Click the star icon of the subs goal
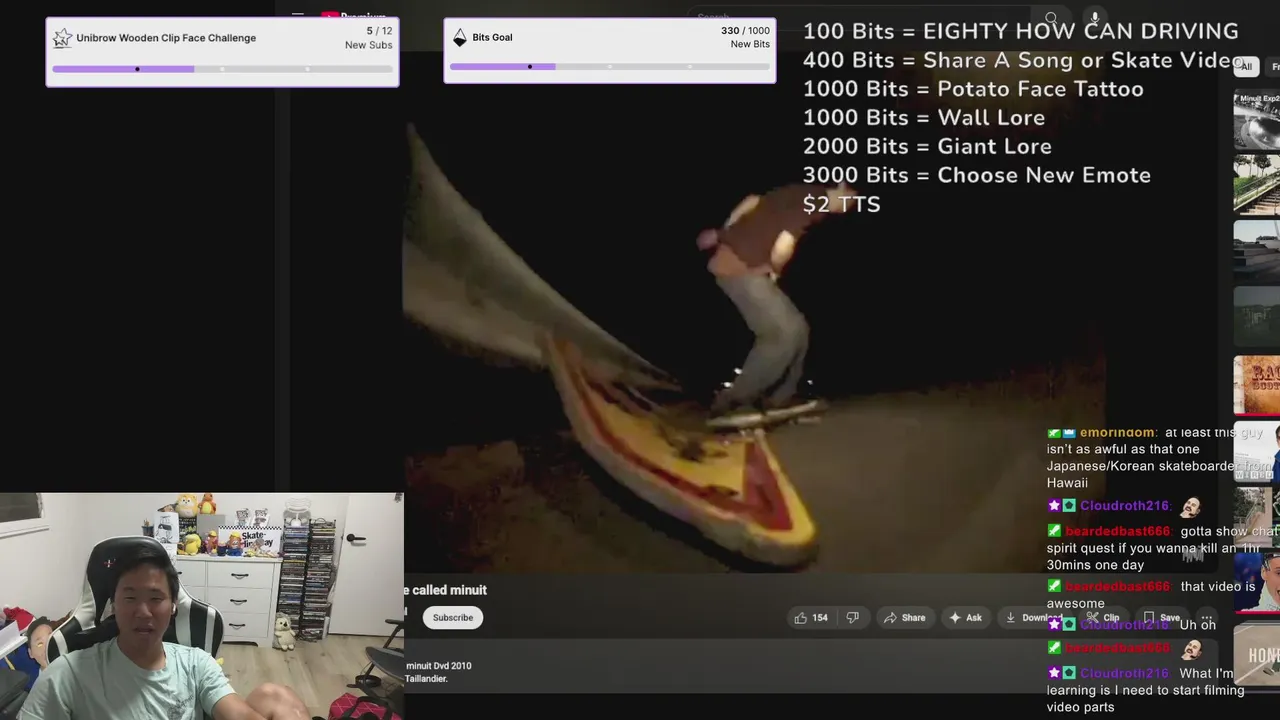 click(x=62, y=38)
